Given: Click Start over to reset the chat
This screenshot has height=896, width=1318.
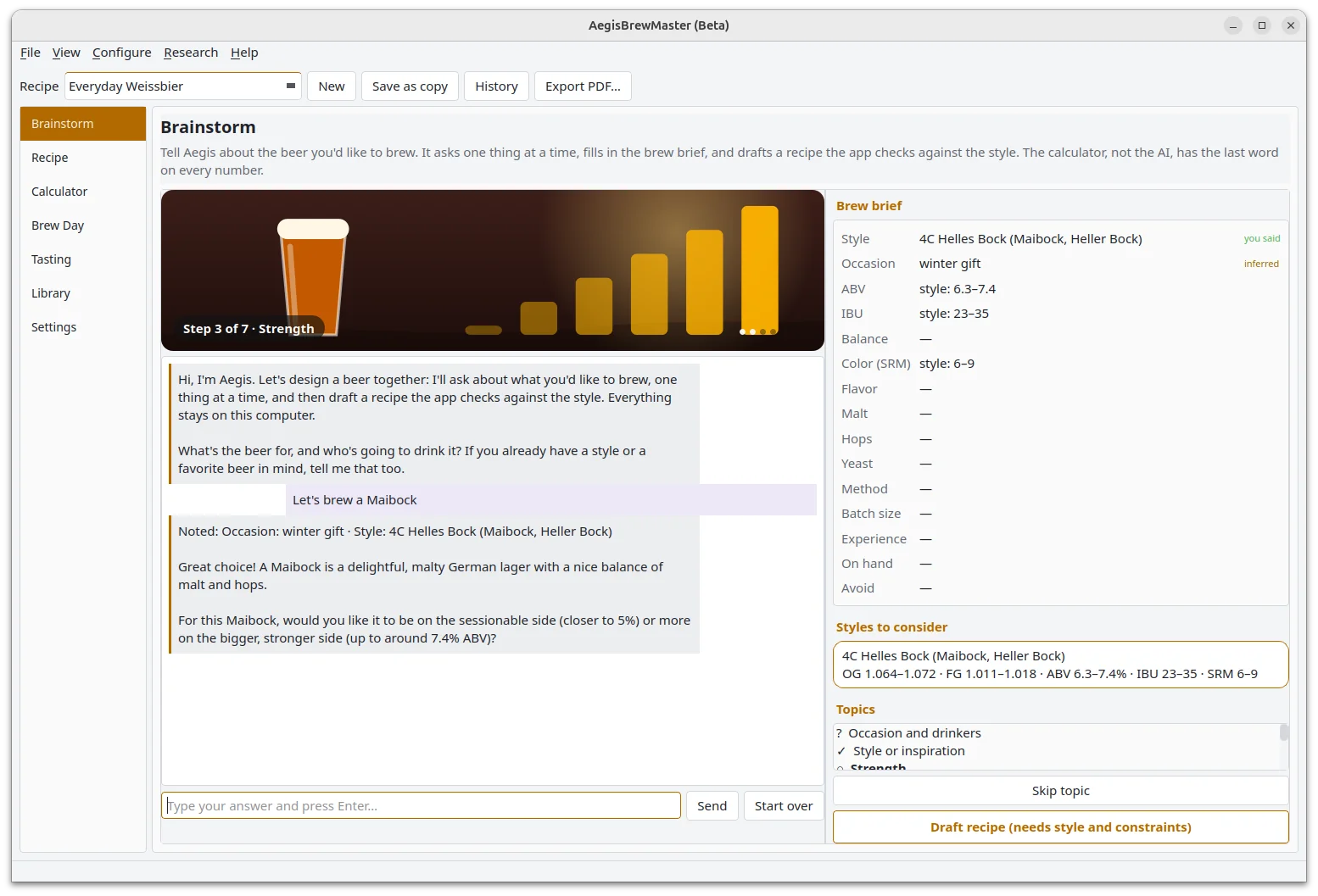Looking at the screenshot, I should pyautogui.click(x=784, y=805).
